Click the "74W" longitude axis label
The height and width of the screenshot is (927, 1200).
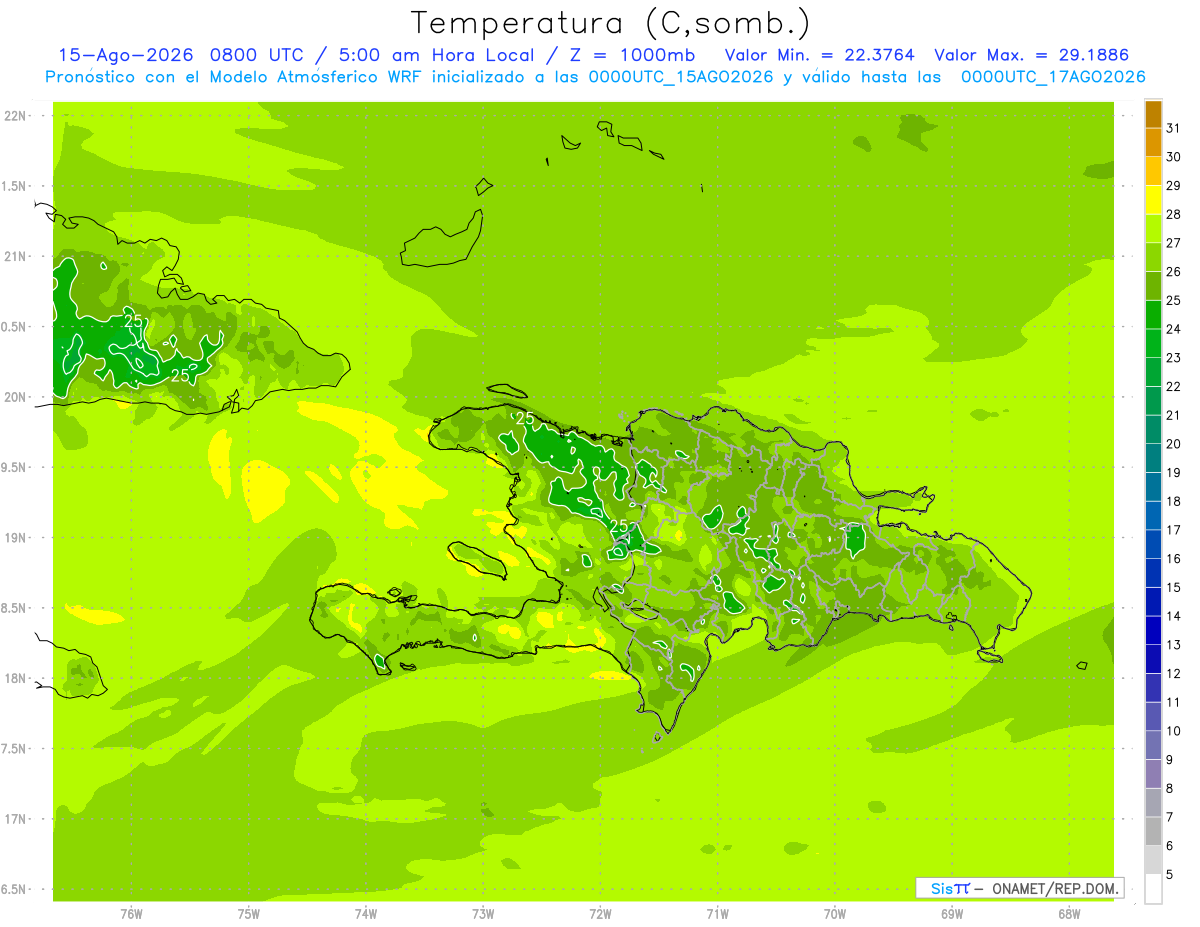point(366,913)
